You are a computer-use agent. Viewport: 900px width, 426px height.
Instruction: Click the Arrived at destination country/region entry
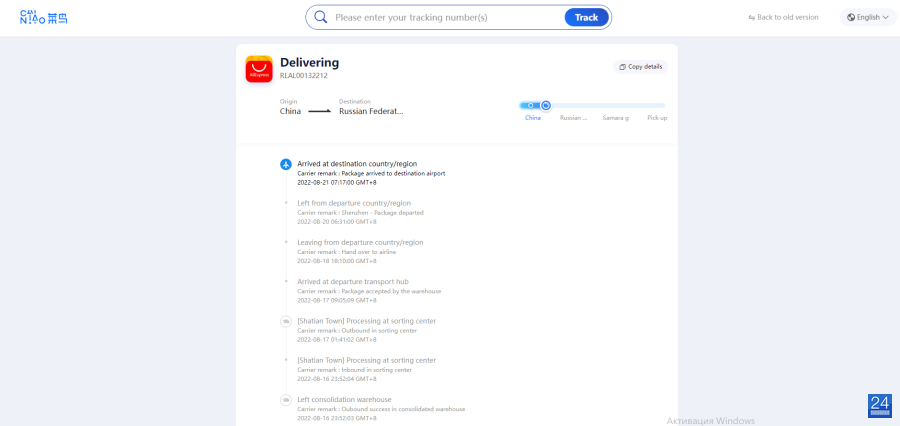point(357,164)
